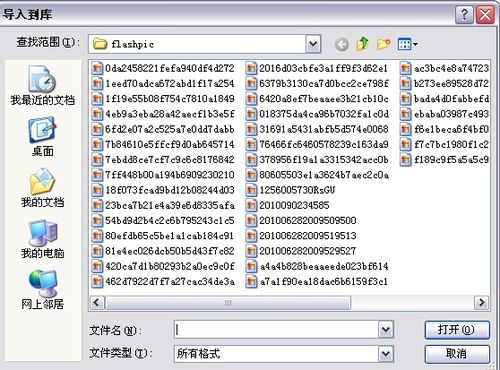Click the 文件名 input field

[276, 330]
